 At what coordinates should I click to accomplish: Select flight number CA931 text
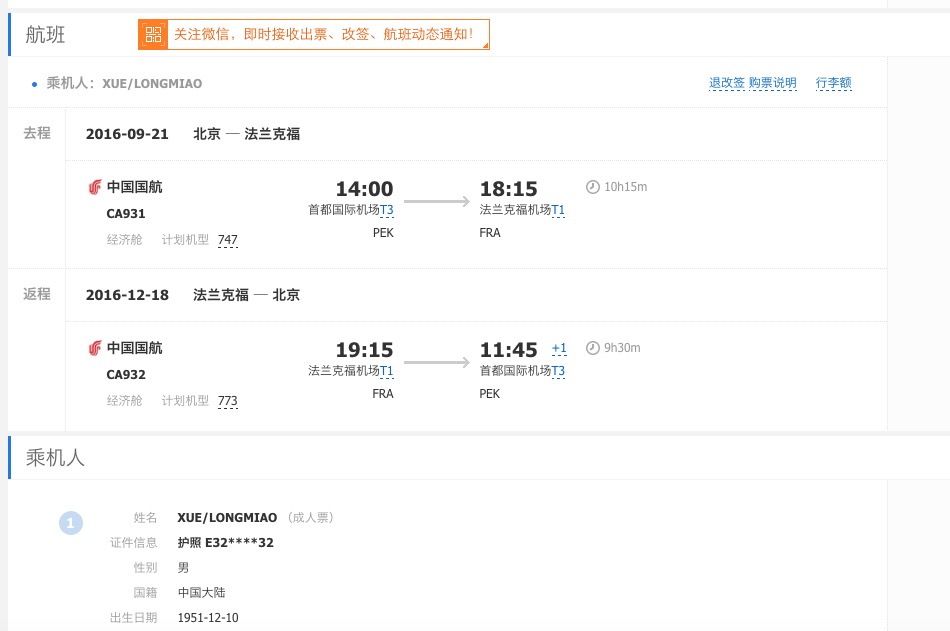(126, 214)
